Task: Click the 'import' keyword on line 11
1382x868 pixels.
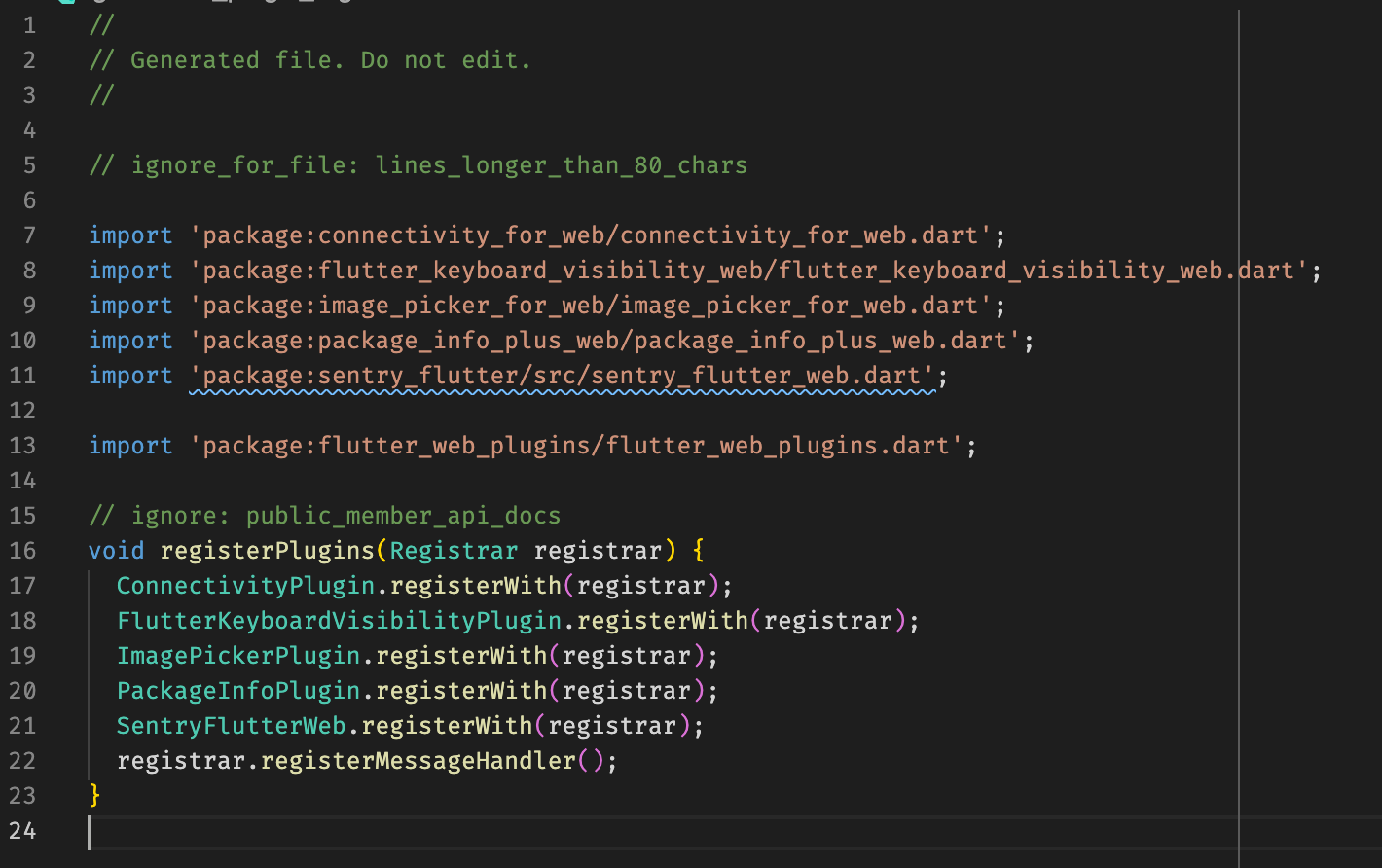Action: pyautogui.click(x=131, y=376)
